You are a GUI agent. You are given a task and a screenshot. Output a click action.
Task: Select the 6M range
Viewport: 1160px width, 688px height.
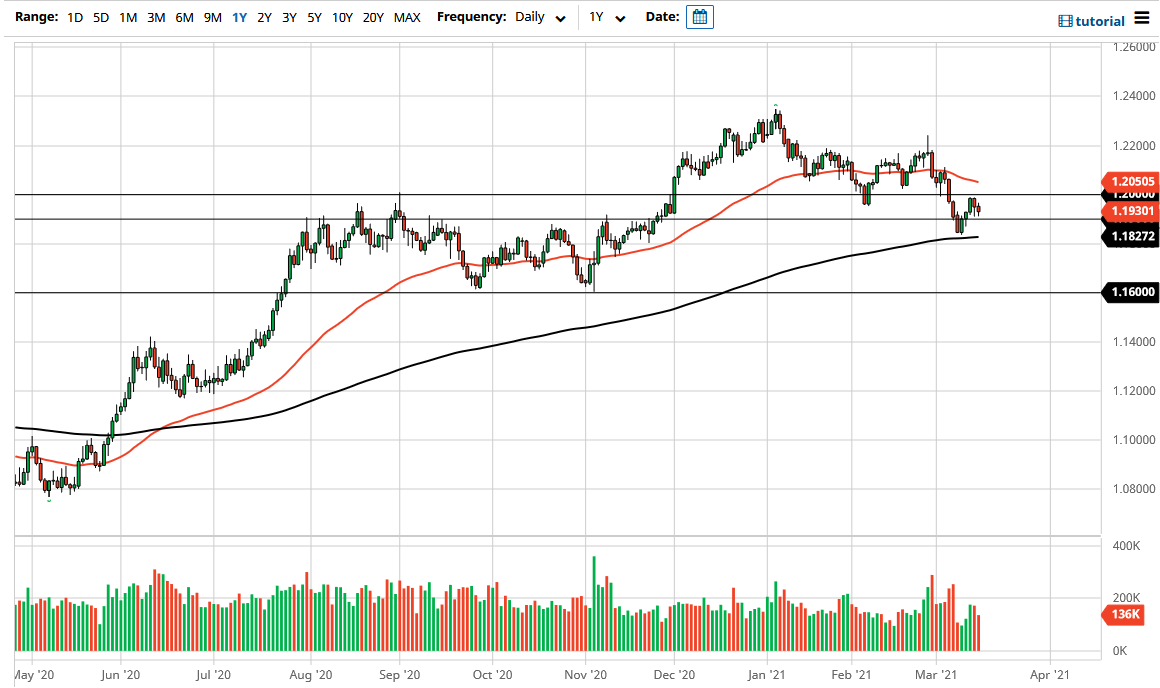(184, 17)
